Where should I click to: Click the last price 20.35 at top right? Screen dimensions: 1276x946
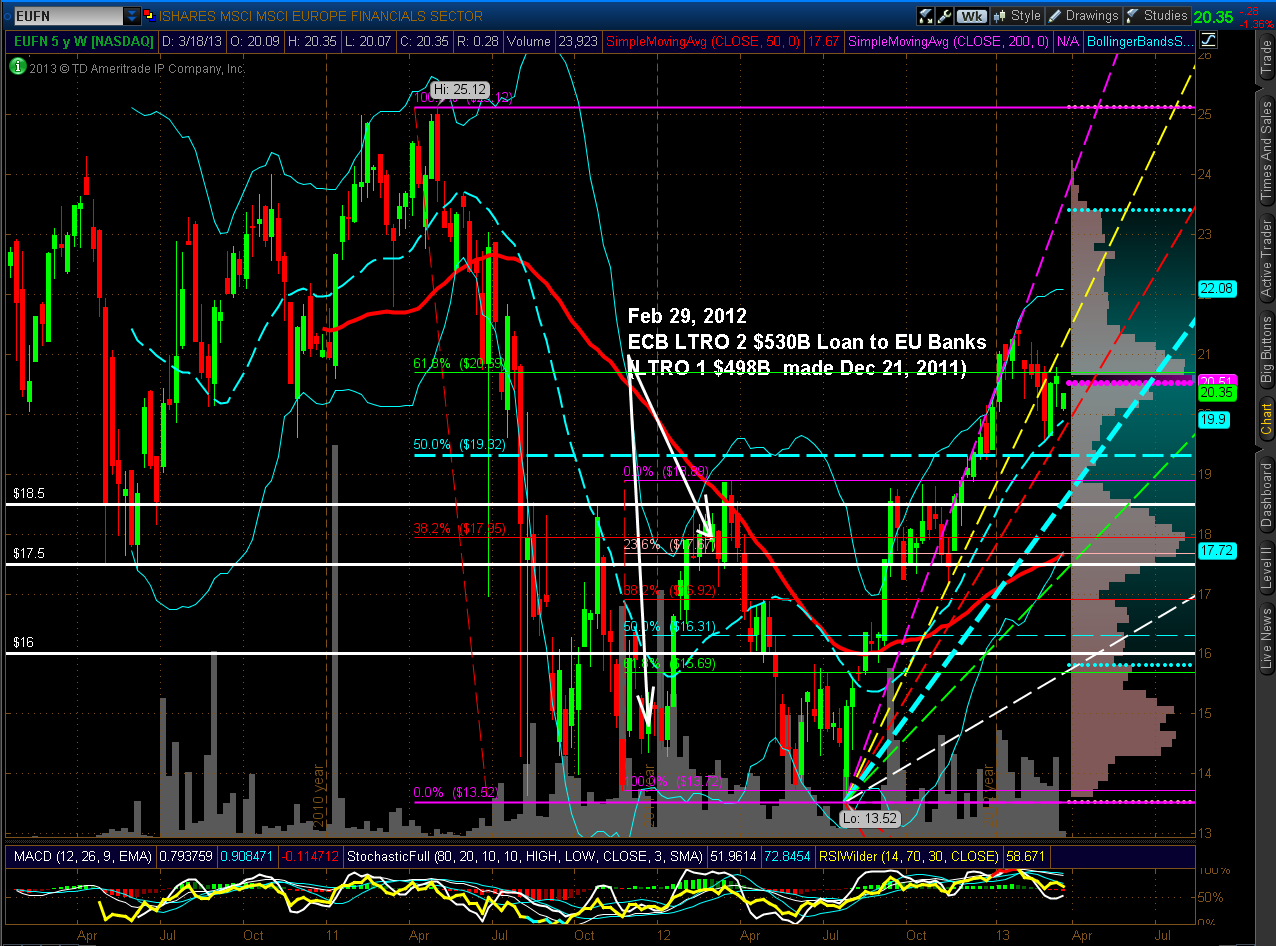1215,16
